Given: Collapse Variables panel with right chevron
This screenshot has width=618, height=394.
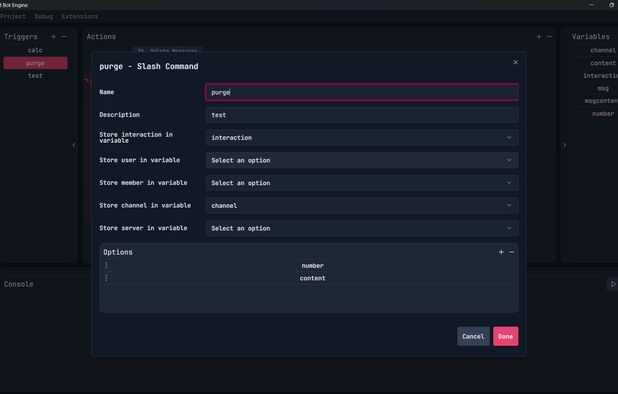Looking at the screenshot, I should [x=564, y=145].
